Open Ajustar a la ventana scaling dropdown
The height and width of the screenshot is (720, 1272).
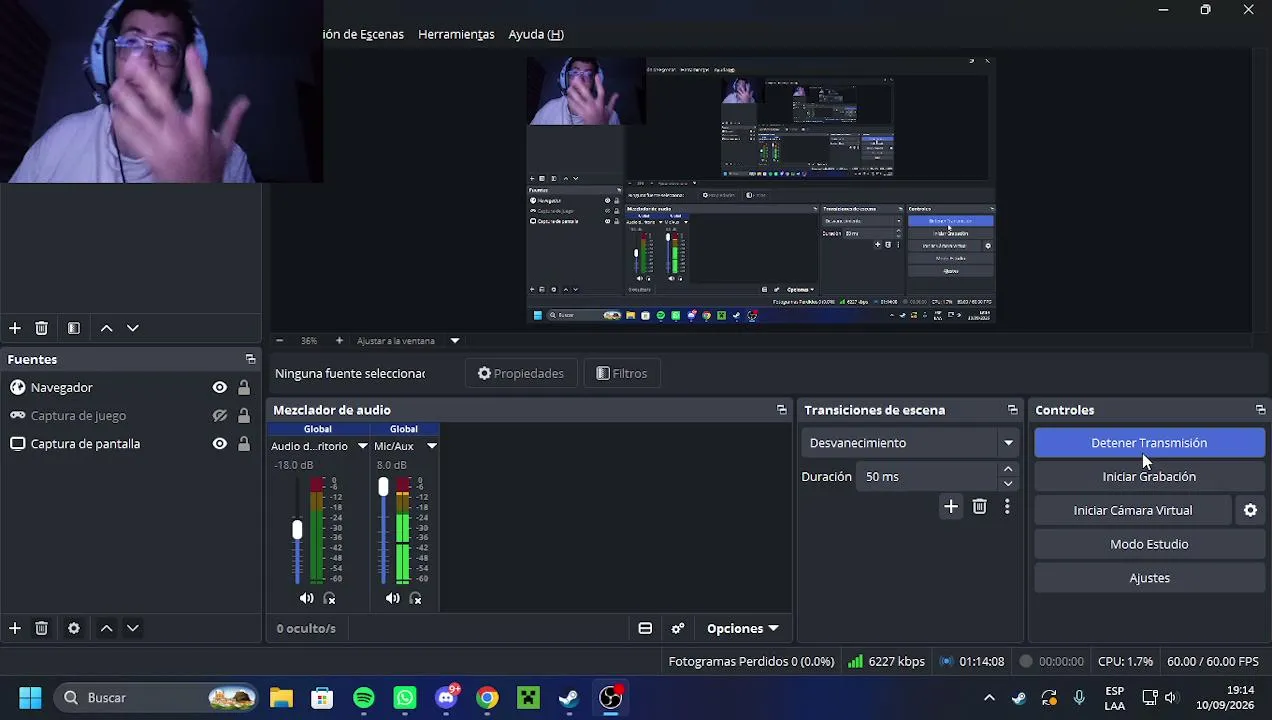pyautogui.click(x=454, y=341)
